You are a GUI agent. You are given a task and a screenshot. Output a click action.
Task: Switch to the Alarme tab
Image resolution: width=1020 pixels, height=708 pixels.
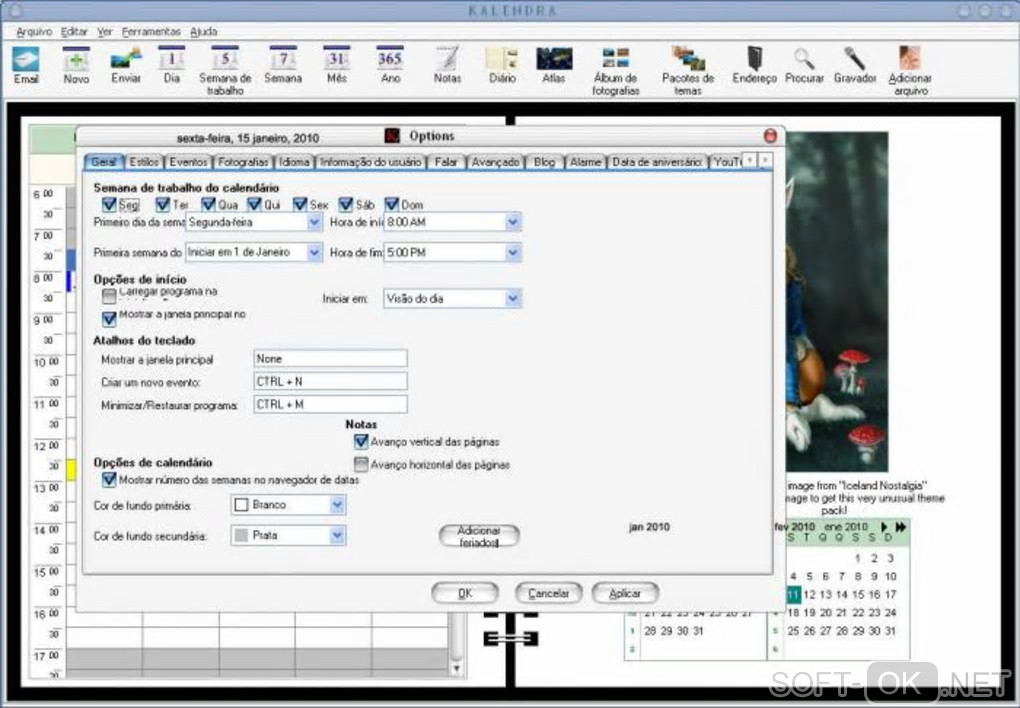(x=585, y=161)
